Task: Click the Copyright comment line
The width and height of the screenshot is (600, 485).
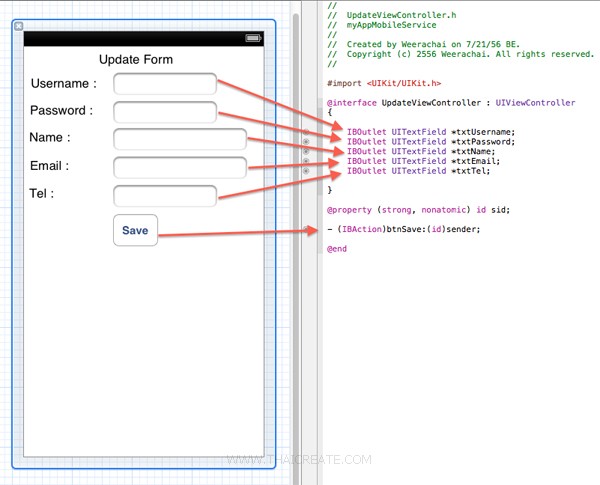Action: pos(461,54)
